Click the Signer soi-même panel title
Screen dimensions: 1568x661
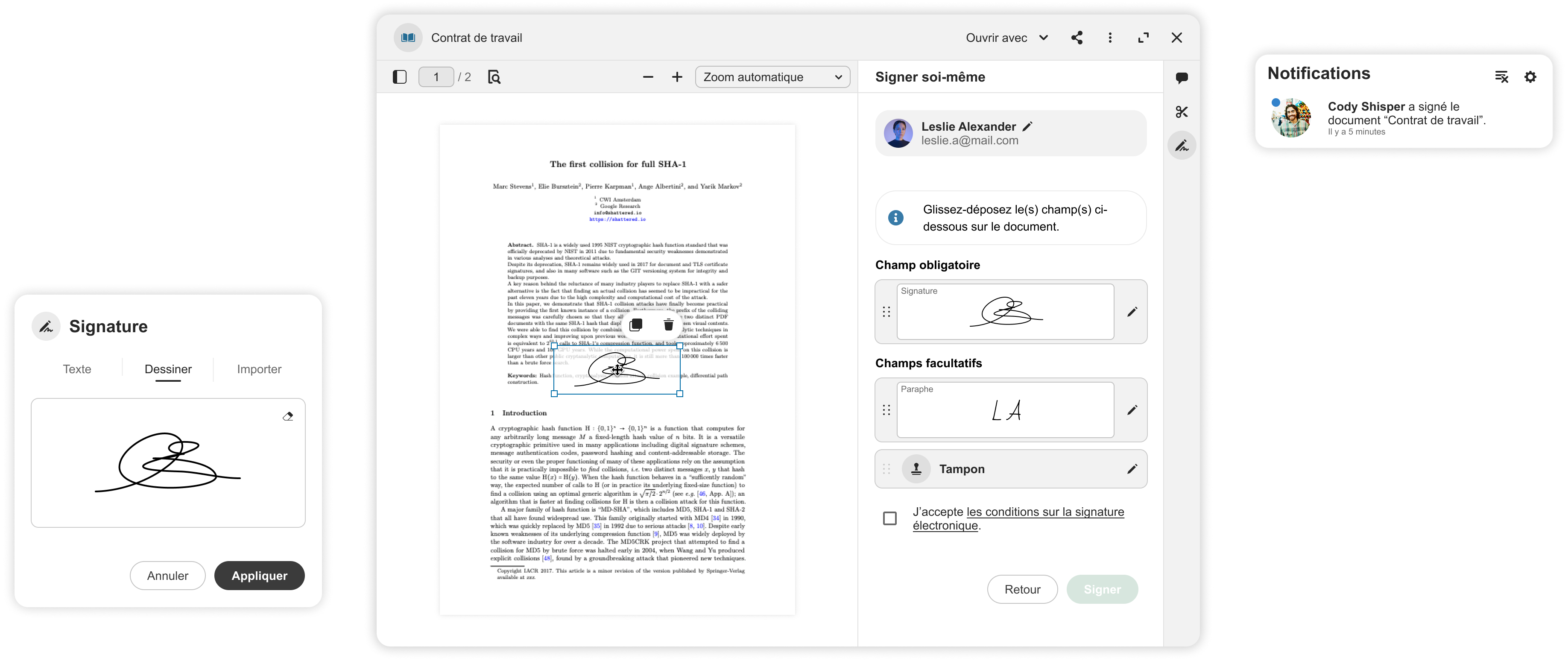click(930, 77)
